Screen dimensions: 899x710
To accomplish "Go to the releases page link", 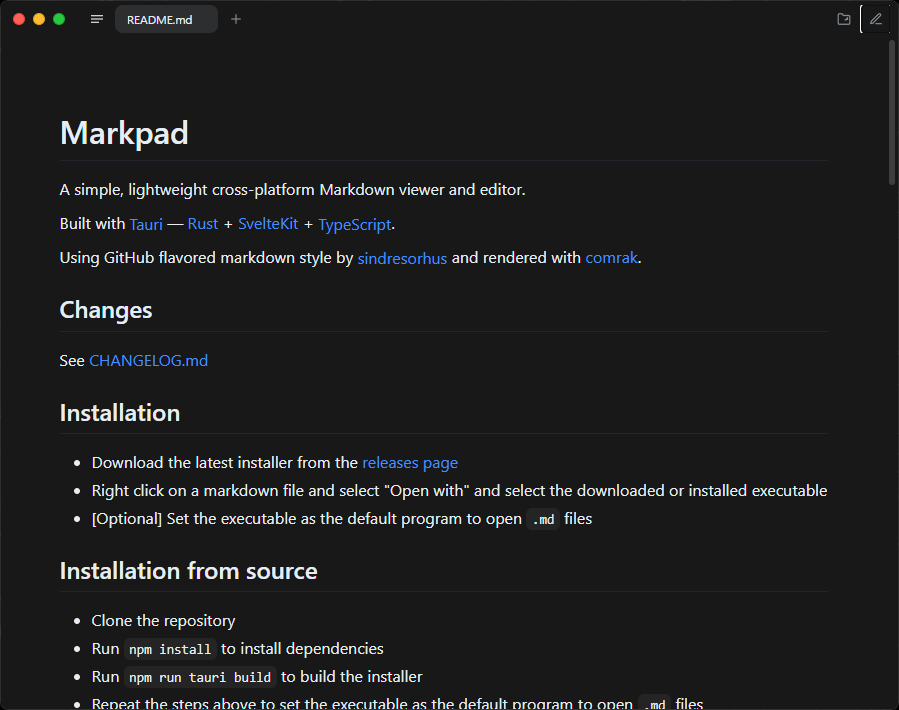I will click(x=410, y=462).
